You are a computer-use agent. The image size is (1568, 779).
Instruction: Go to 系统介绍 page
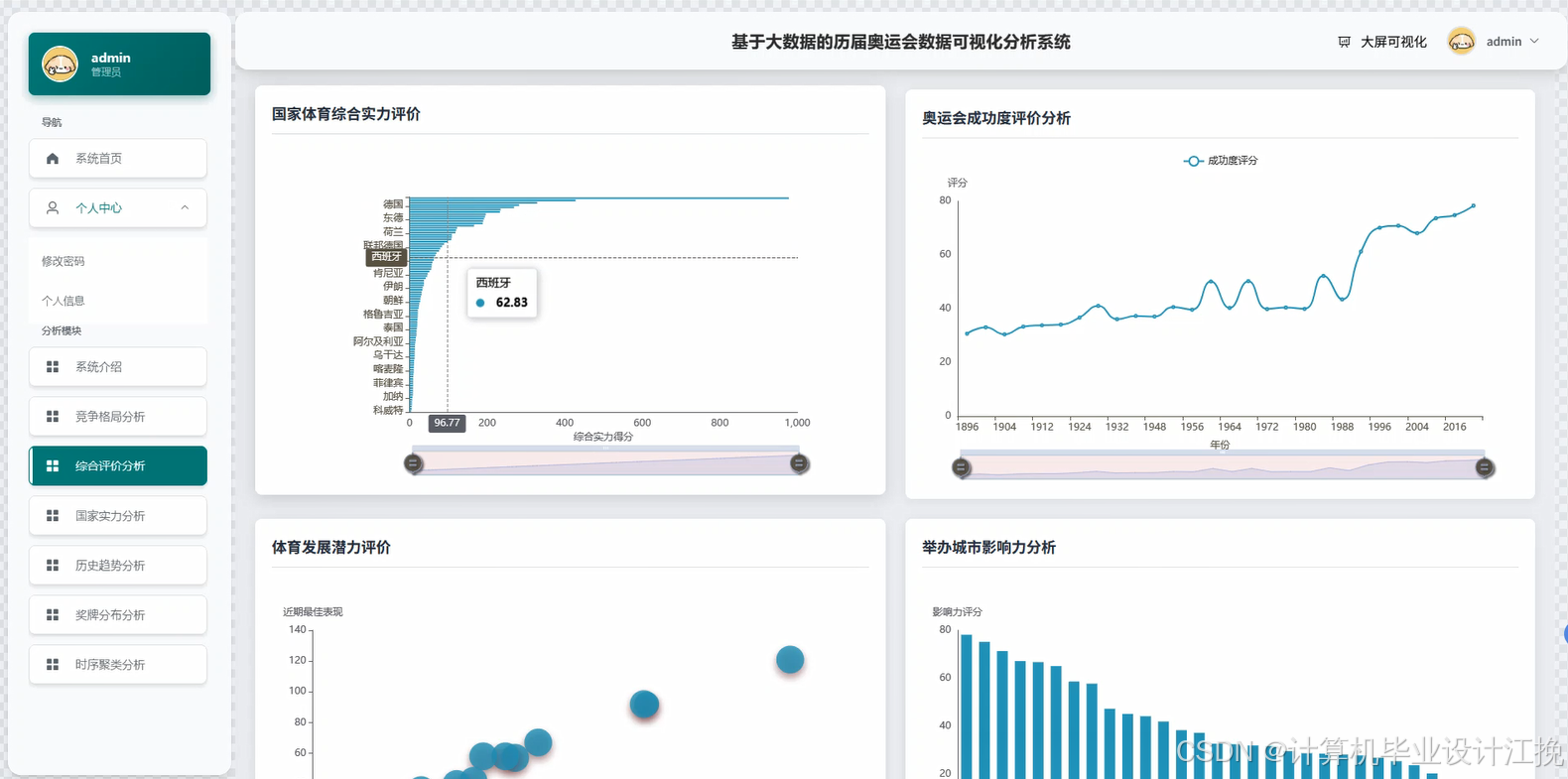coord(118,367)
